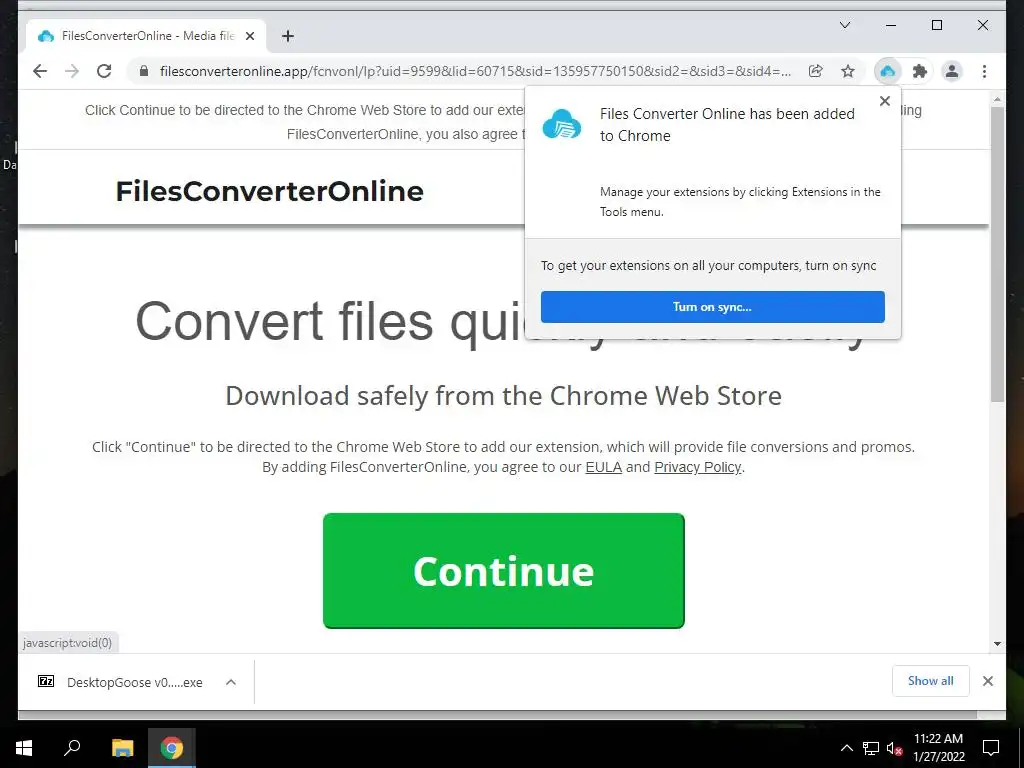
Task: Open a new tab
Action: 288,36
